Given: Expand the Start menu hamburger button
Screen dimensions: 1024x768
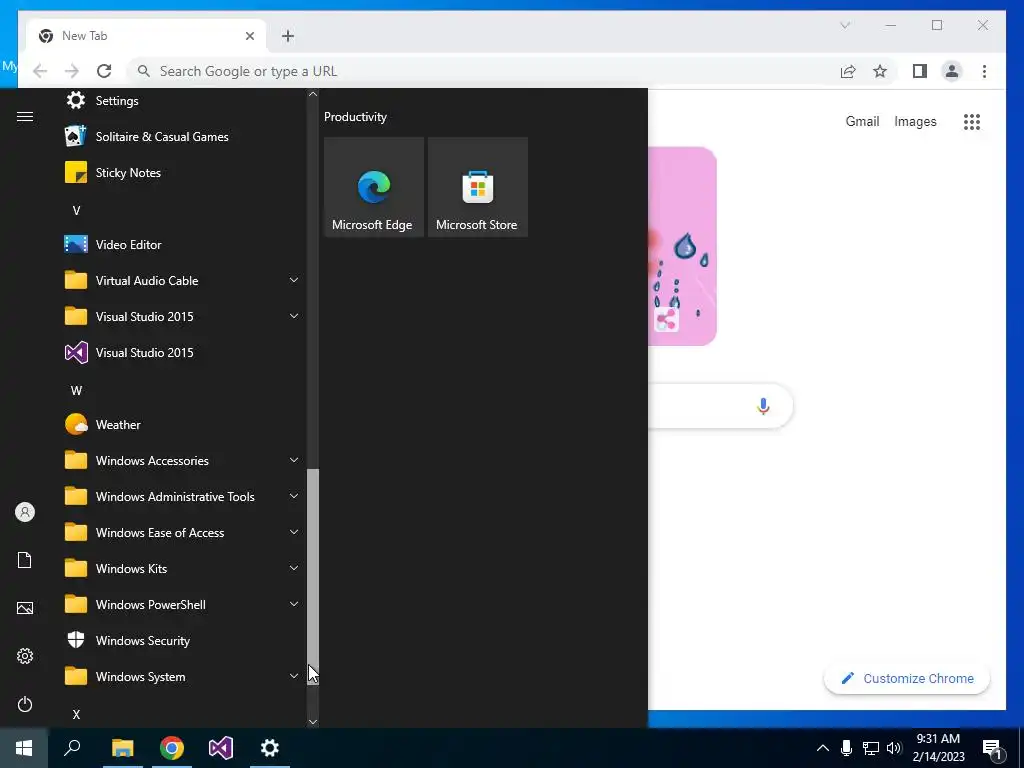Looking at the screenshot, I should pos(25,116).
